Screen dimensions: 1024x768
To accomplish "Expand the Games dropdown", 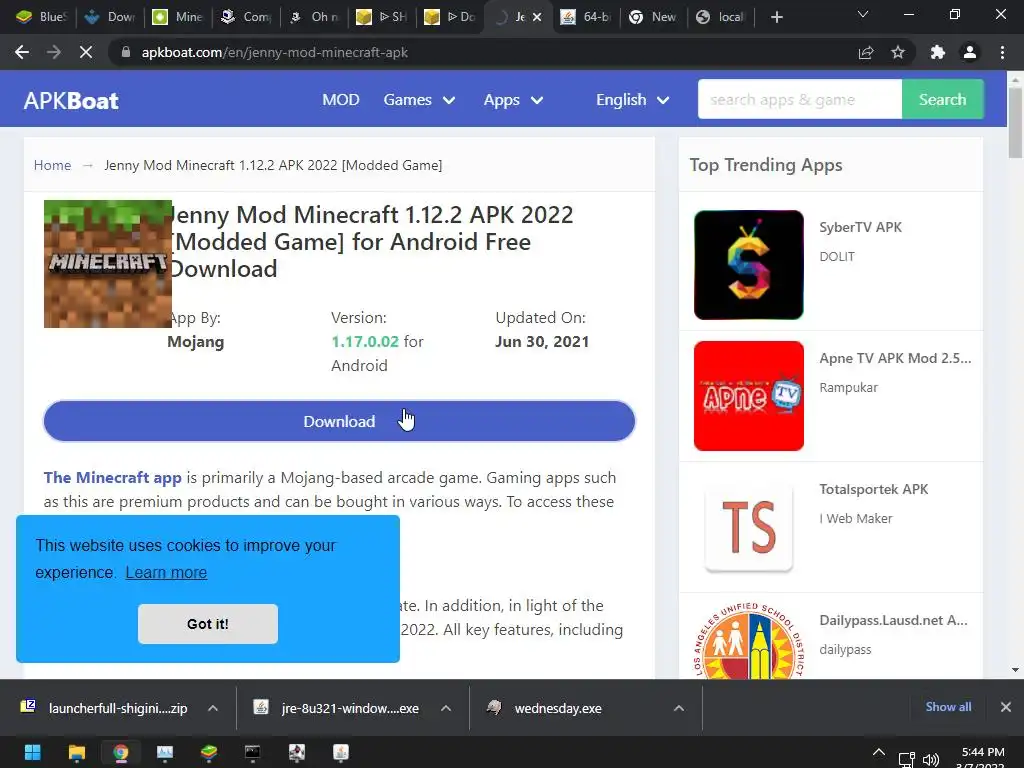I will pos(419,100).
